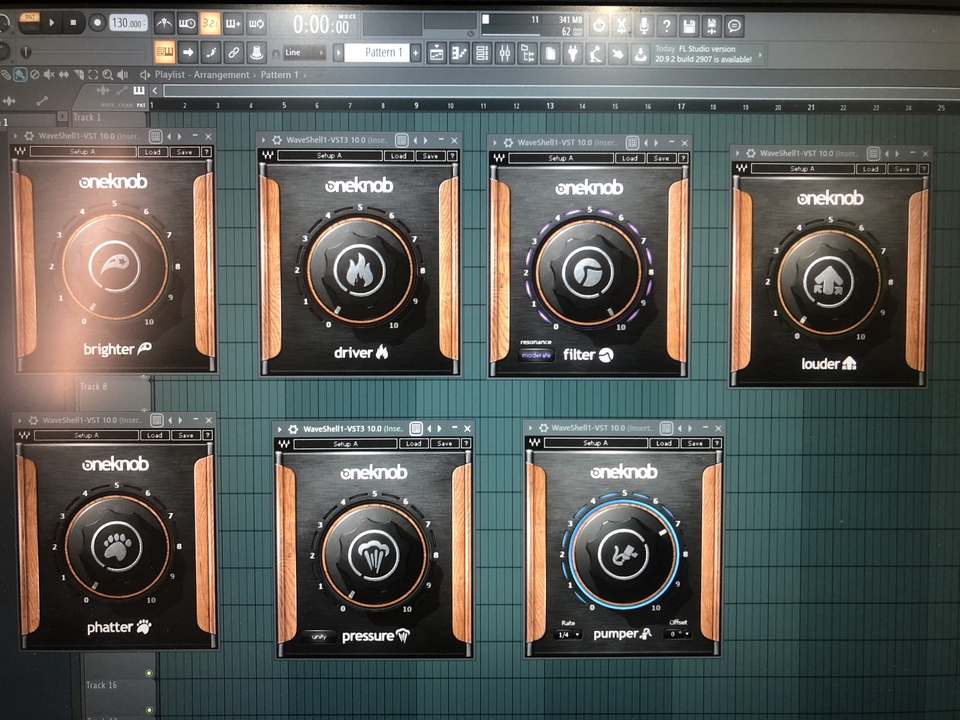Select the playlist zoom magnifier tool
The image size is (960, 720).
(108, 75)
